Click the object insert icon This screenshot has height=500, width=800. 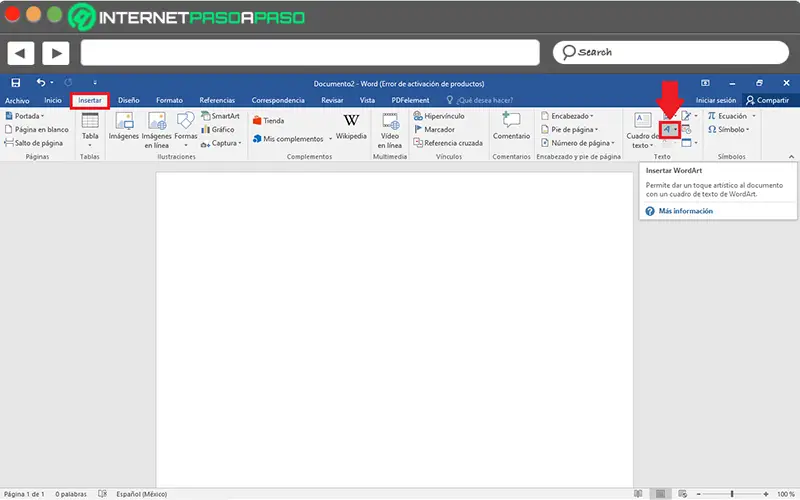click(x=689, y=143)
